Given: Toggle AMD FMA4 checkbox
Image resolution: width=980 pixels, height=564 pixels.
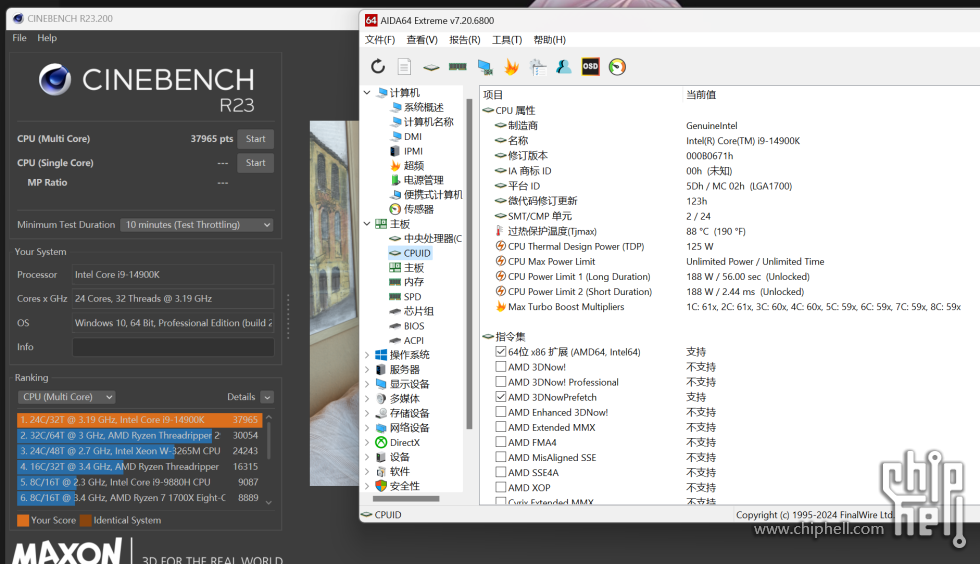Looking at the screenshot, I should point(501,442).
